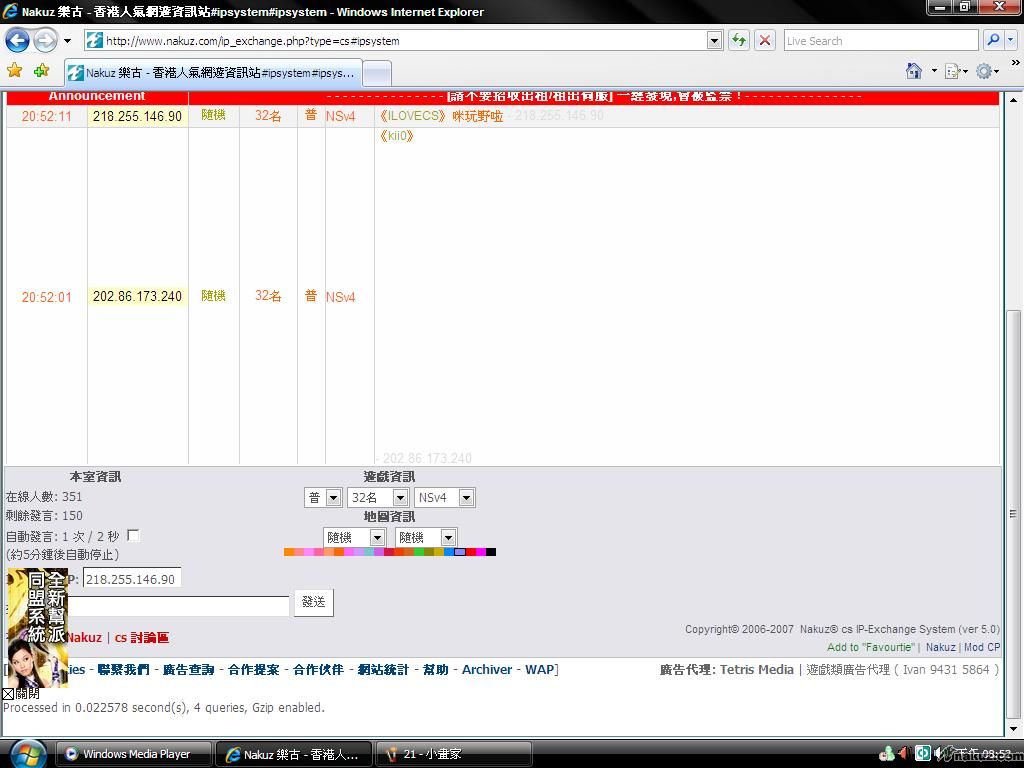Image resolution: width=1032 pixels, height=768 pixels.
Task: Open Windows Media Player from taskbar
Action: click(135, 754)
